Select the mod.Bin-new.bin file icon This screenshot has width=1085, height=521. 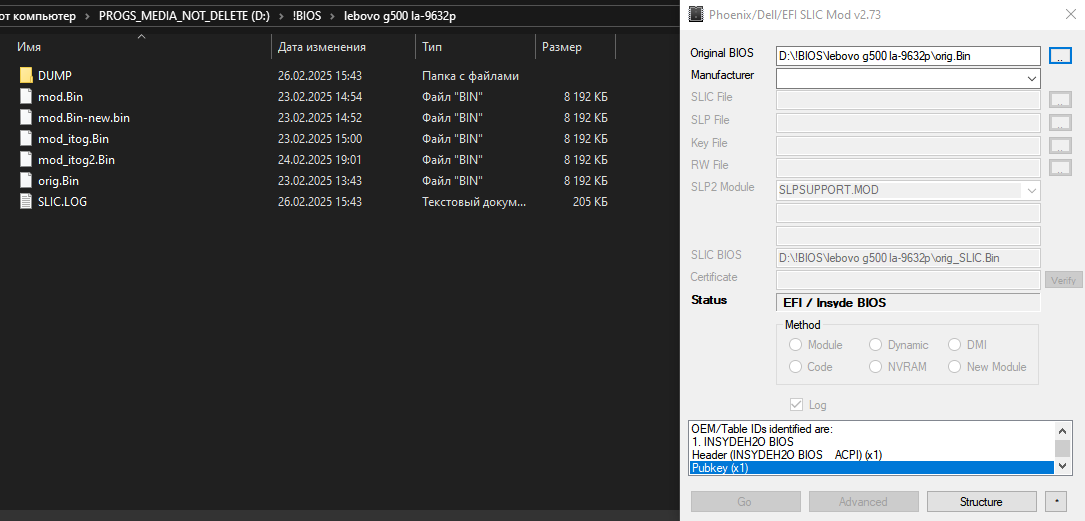(x=26, y=118)
